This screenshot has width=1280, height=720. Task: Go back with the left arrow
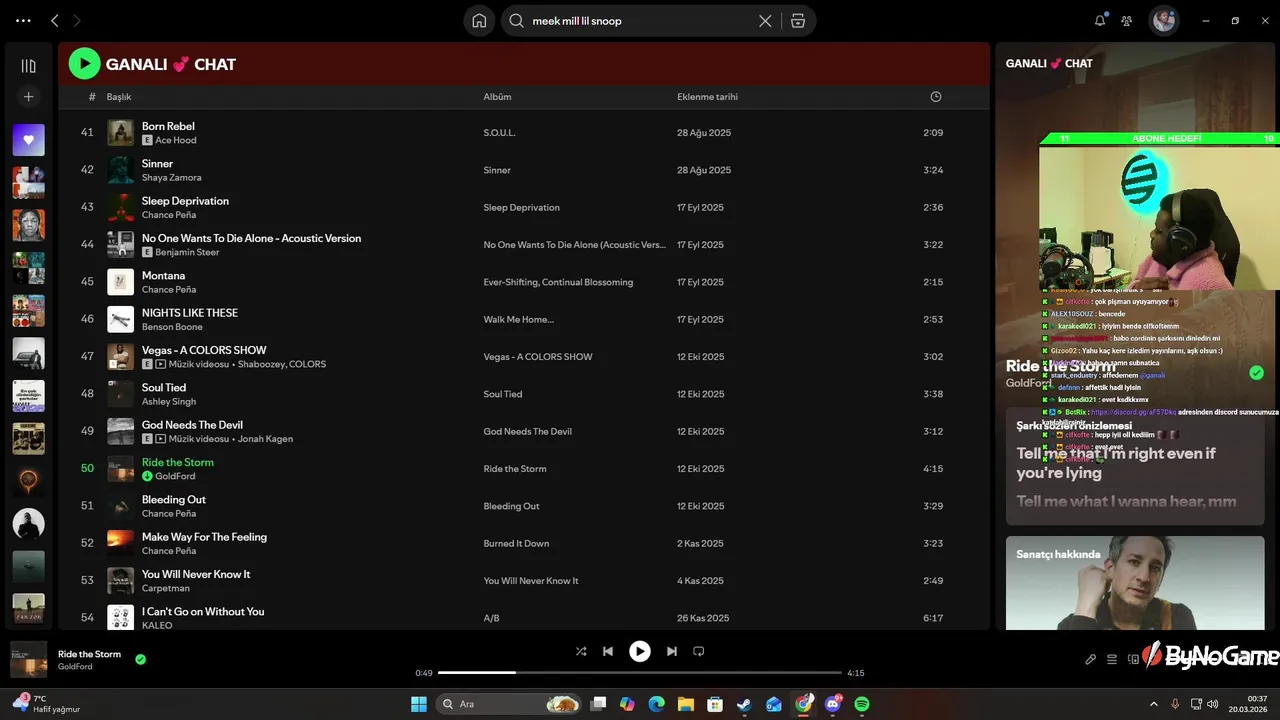tap(55, 20)
